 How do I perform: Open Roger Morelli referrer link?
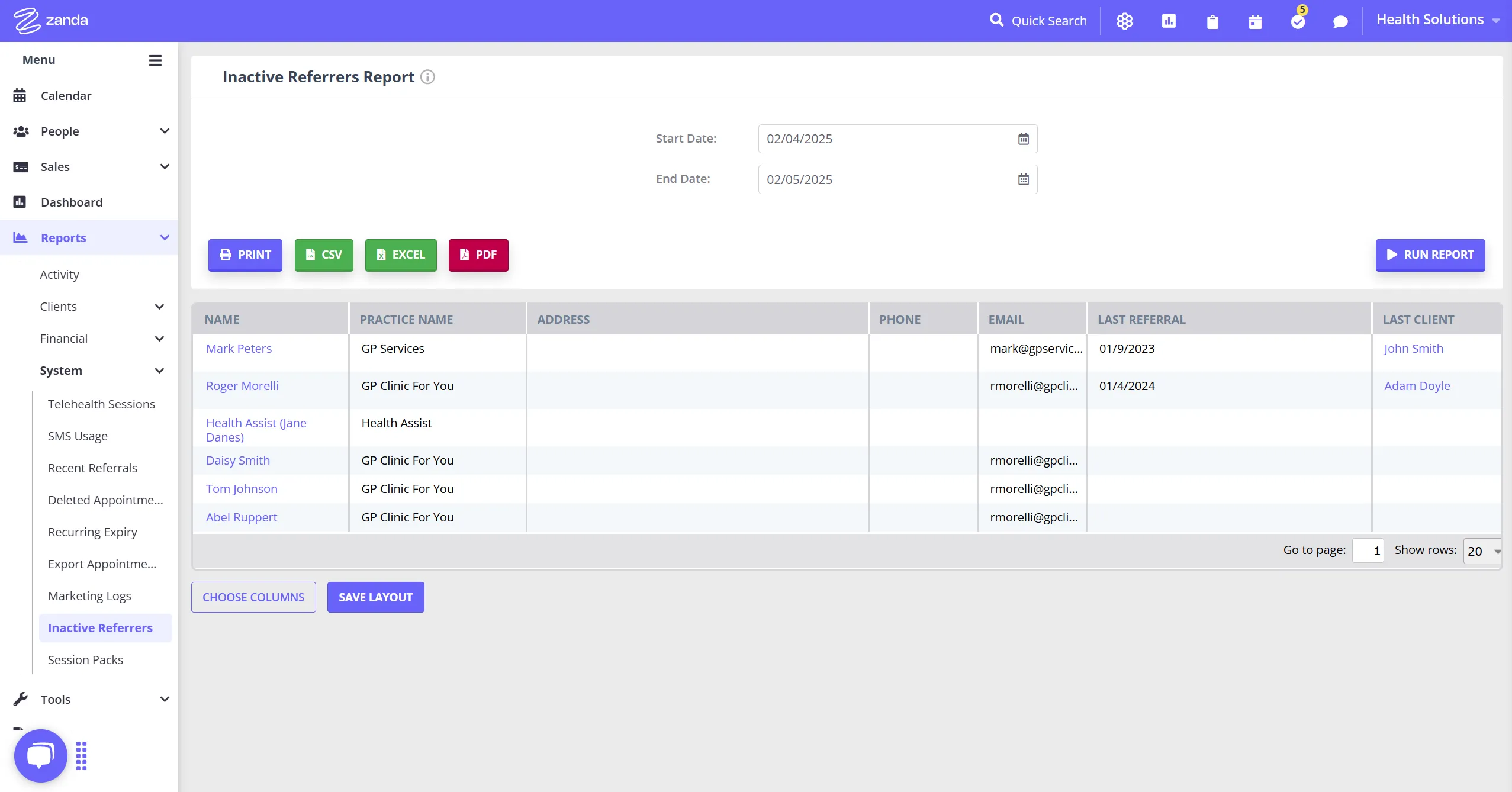click(242, 386)
